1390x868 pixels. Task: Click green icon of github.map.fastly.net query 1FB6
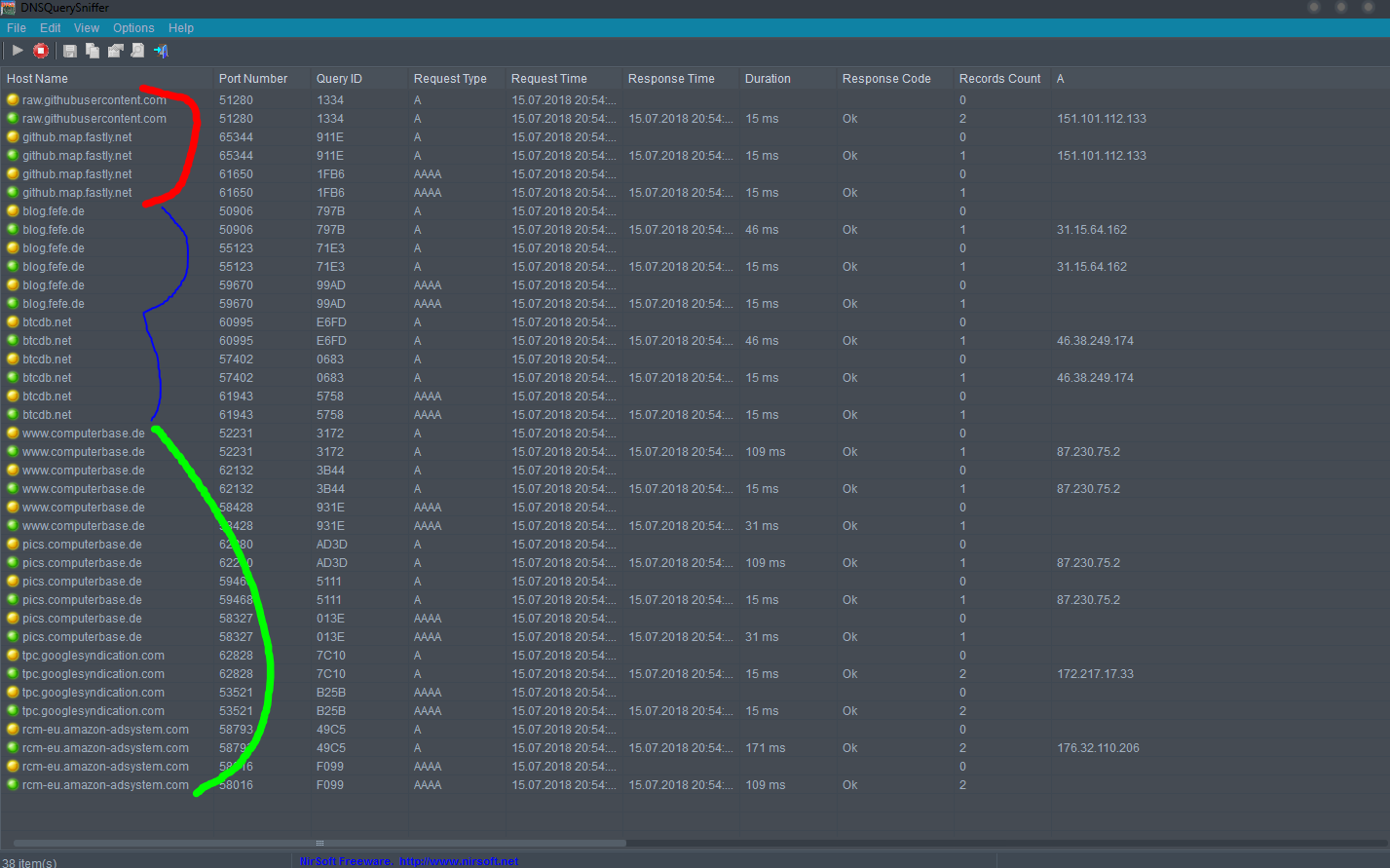[13, 192]
